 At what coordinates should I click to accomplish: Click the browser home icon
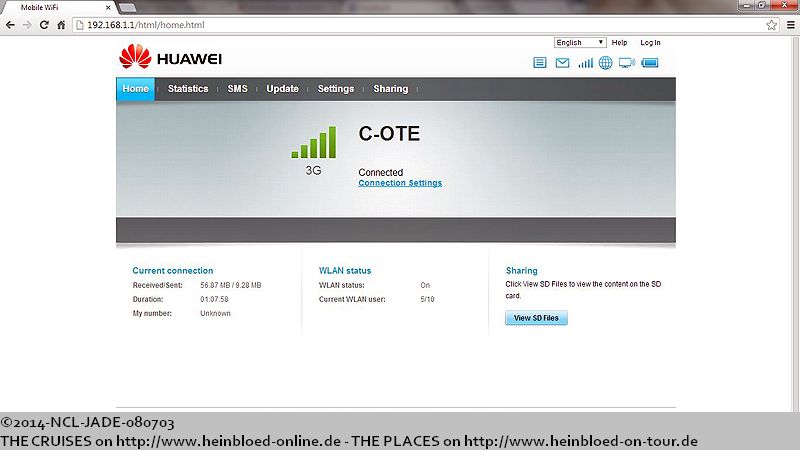61,24
